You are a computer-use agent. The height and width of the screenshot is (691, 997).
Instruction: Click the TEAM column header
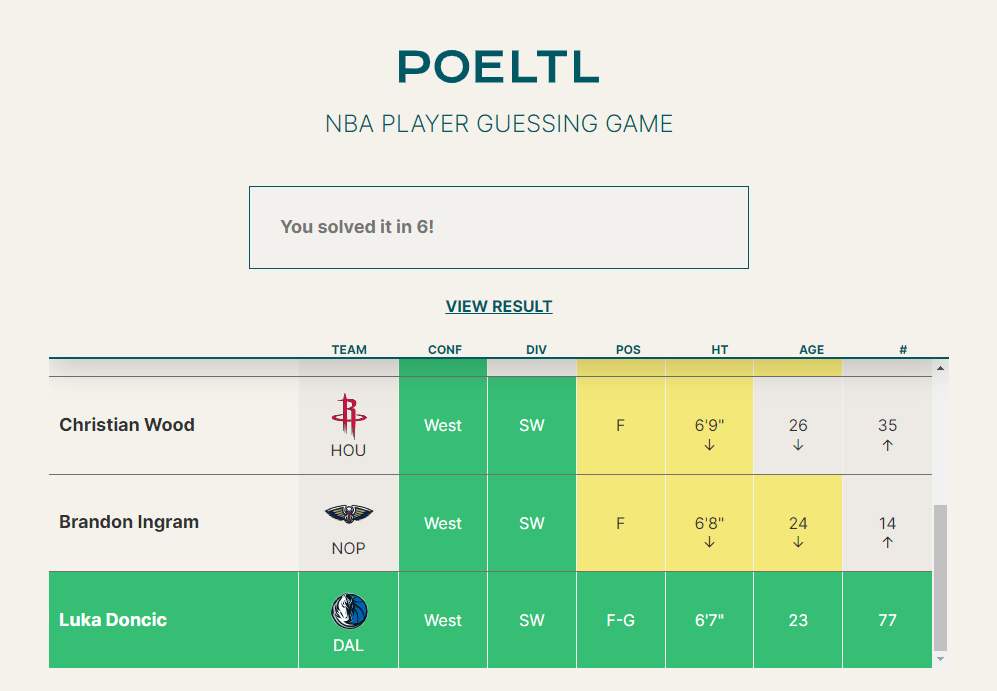click(x=349, y=350)
